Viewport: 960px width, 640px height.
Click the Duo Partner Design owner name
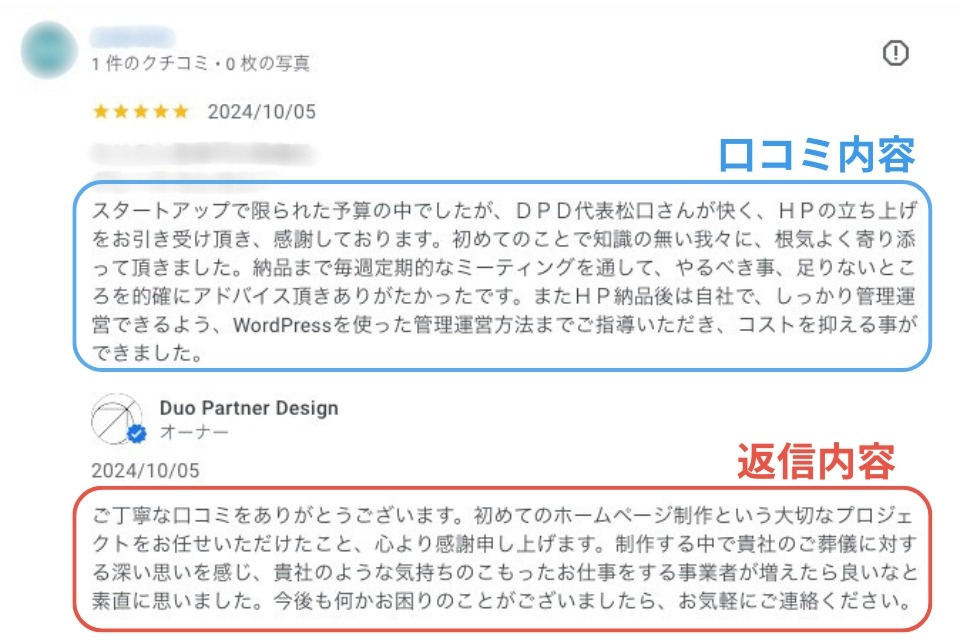(249, 408)
